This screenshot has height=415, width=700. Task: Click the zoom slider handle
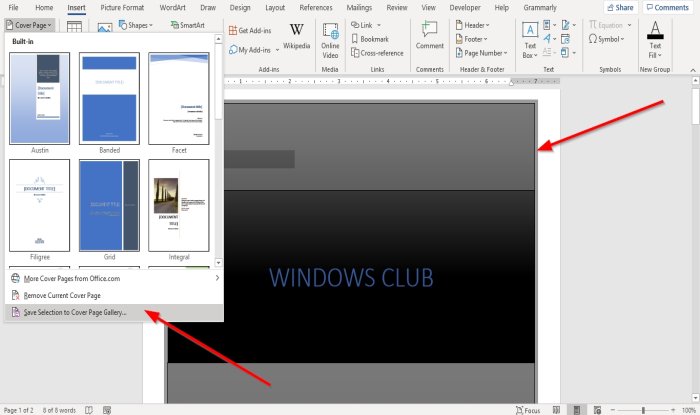(x=643, y=410)
